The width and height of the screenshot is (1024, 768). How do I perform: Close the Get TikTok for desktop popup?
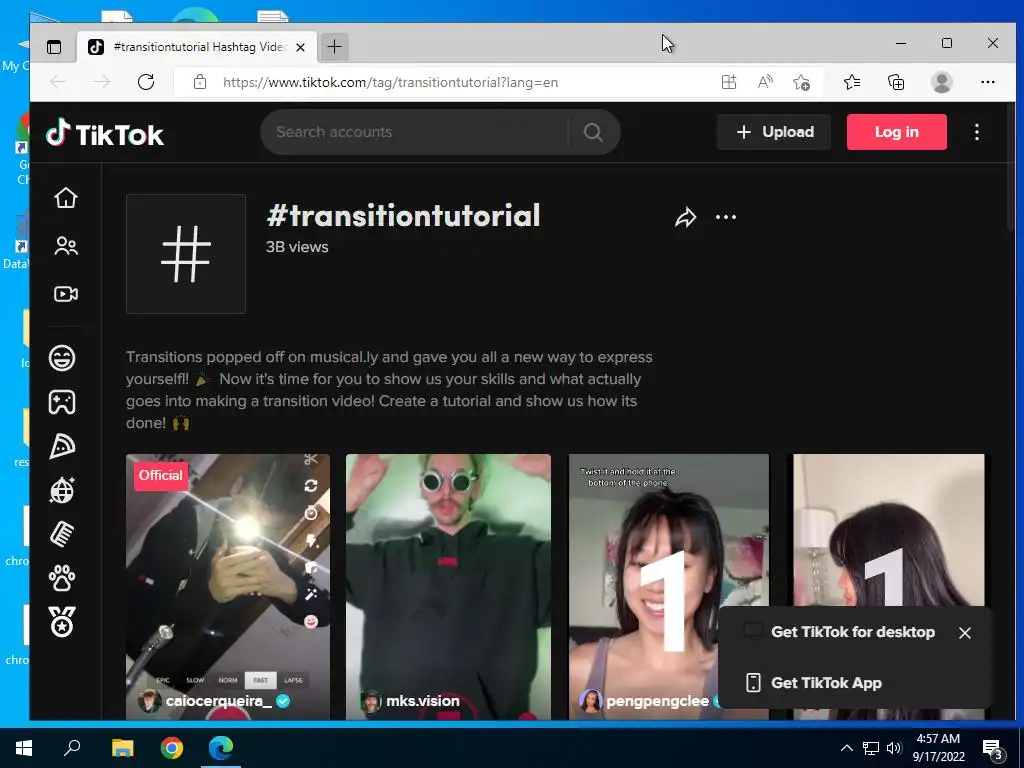click(x=965, y=633)
